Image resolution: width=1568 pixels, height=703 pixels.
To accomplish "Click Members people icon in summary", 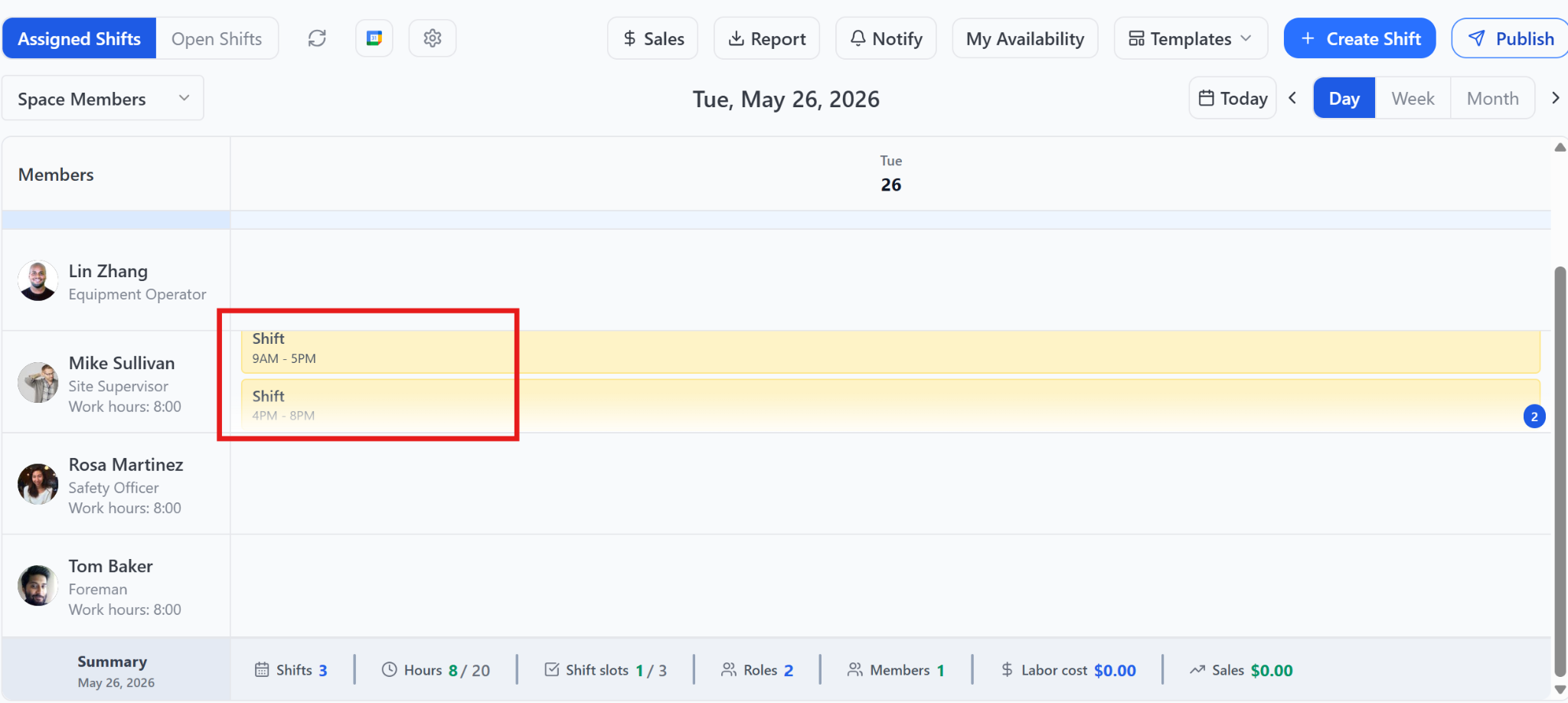I will pyautogui.click(x=855, y=669).
